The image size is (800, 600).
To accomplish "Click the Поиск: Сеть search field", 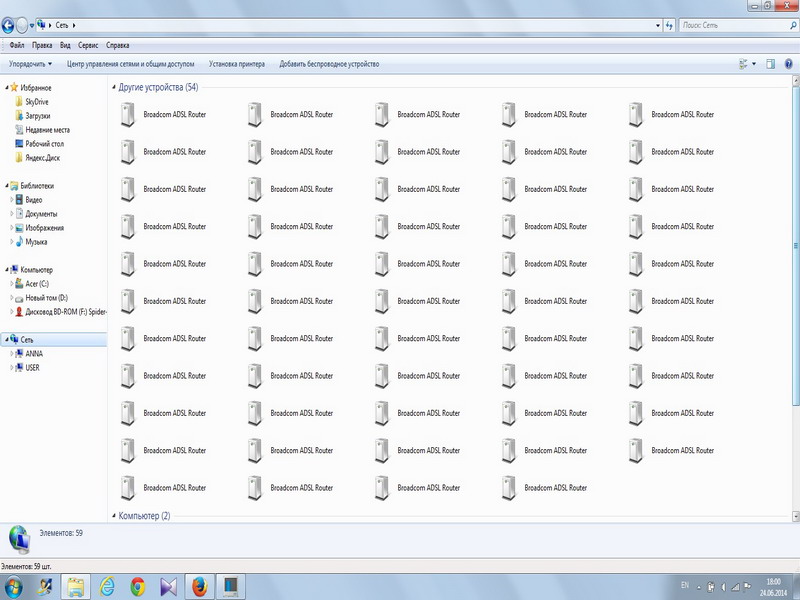I will tap(734, 25).
